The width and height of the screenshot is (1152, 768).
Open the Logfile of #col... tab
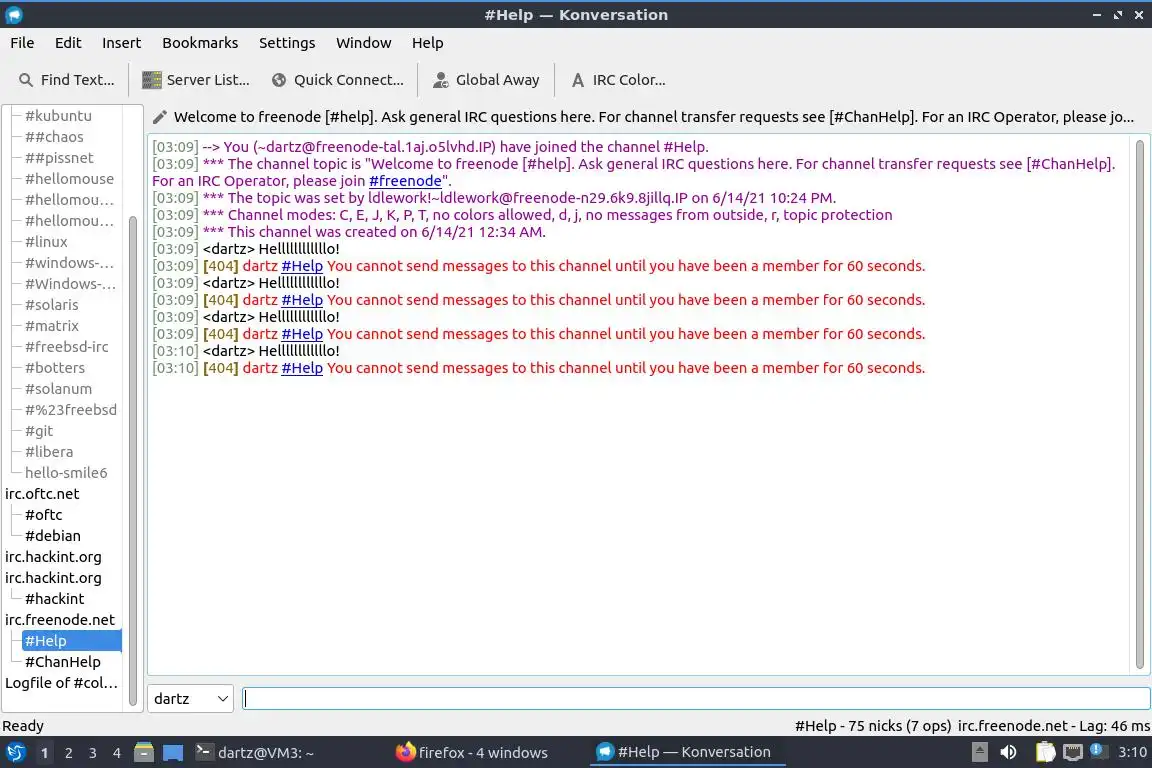pos(62,683)
